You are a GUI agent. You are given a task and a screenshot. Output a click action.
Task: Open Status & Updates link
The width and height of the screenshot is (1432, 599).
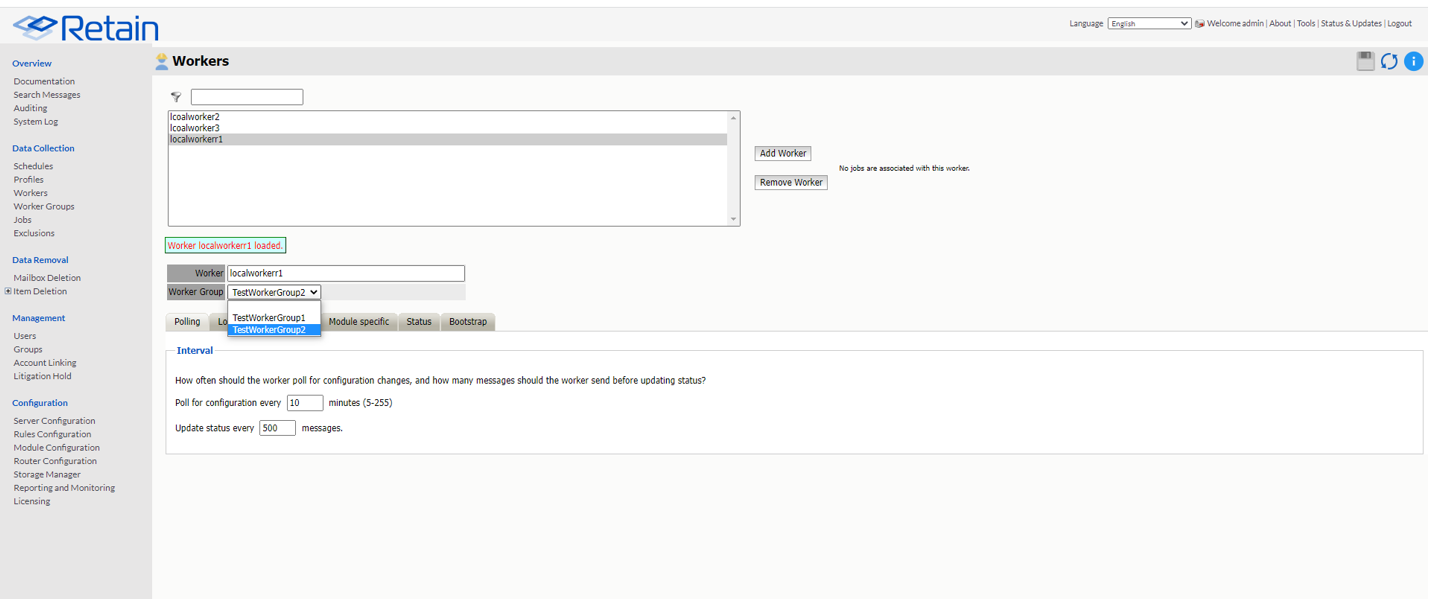click(1351, 23)
